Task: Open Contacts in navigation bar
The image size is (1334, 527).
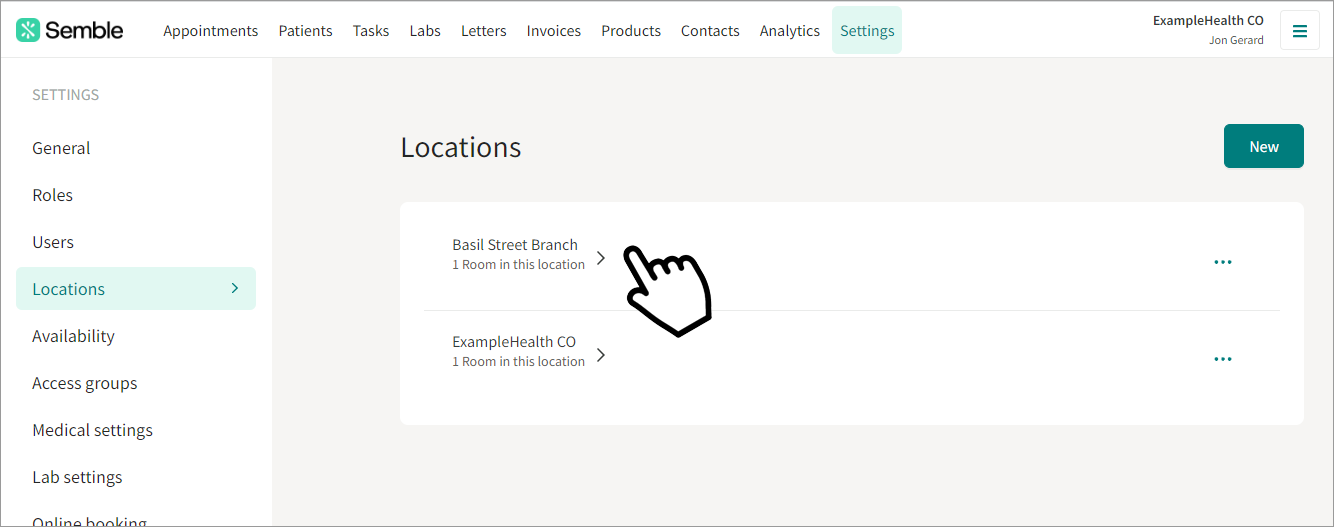Action: (x=710, y=31)
